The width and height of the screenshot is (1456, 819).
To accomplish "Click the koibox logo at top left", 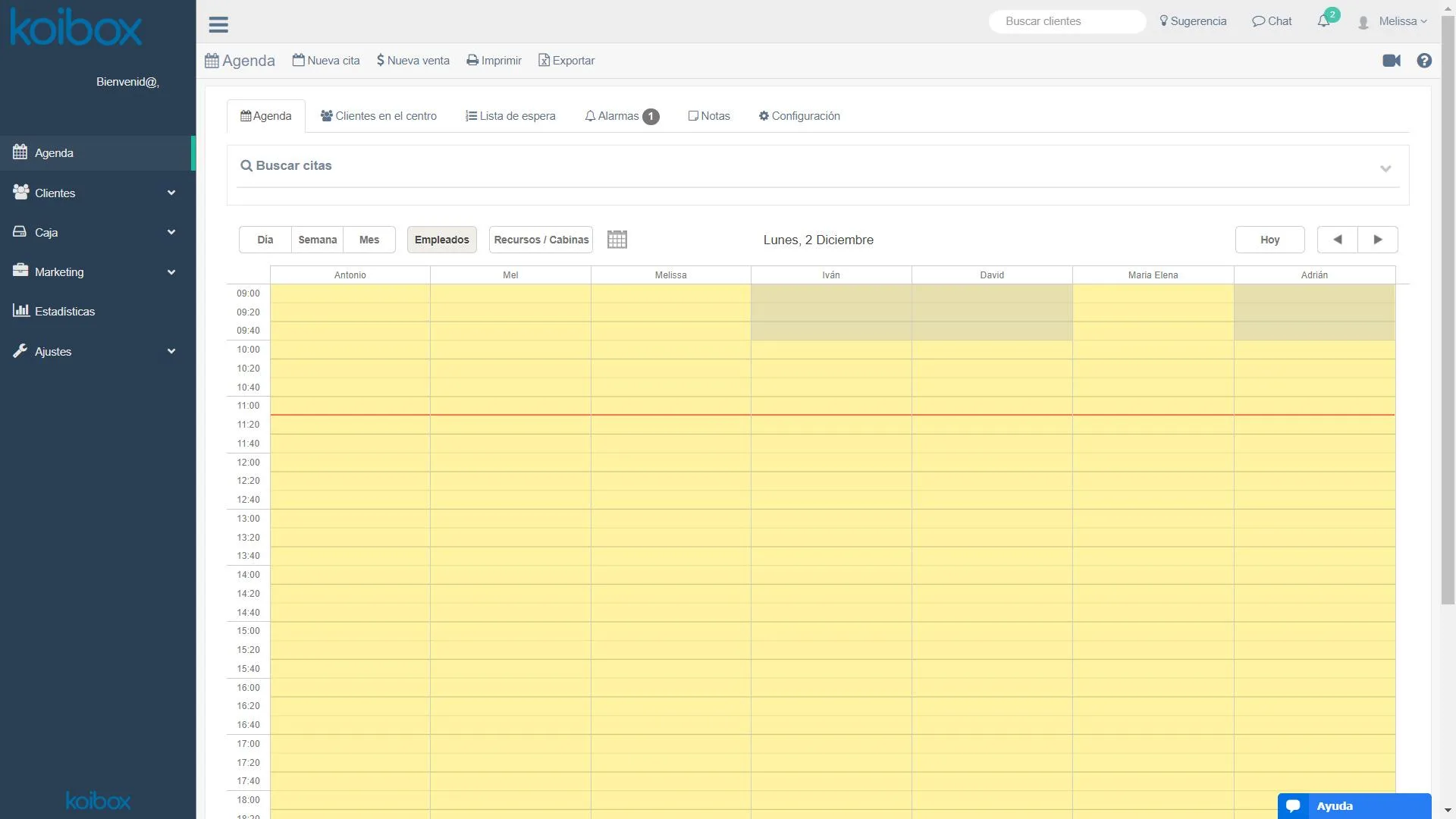I will [76, 27].
